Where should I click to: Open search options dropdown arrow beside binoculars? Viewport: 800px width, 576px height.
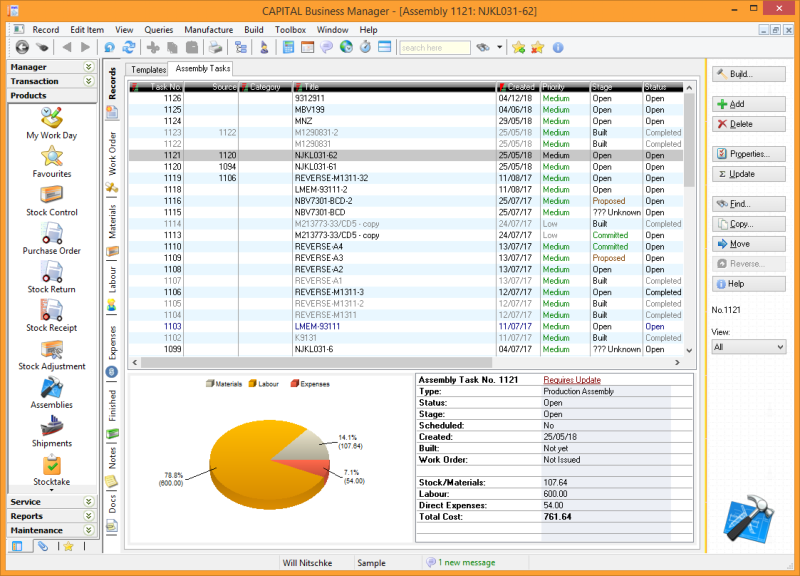click(499, 47)
